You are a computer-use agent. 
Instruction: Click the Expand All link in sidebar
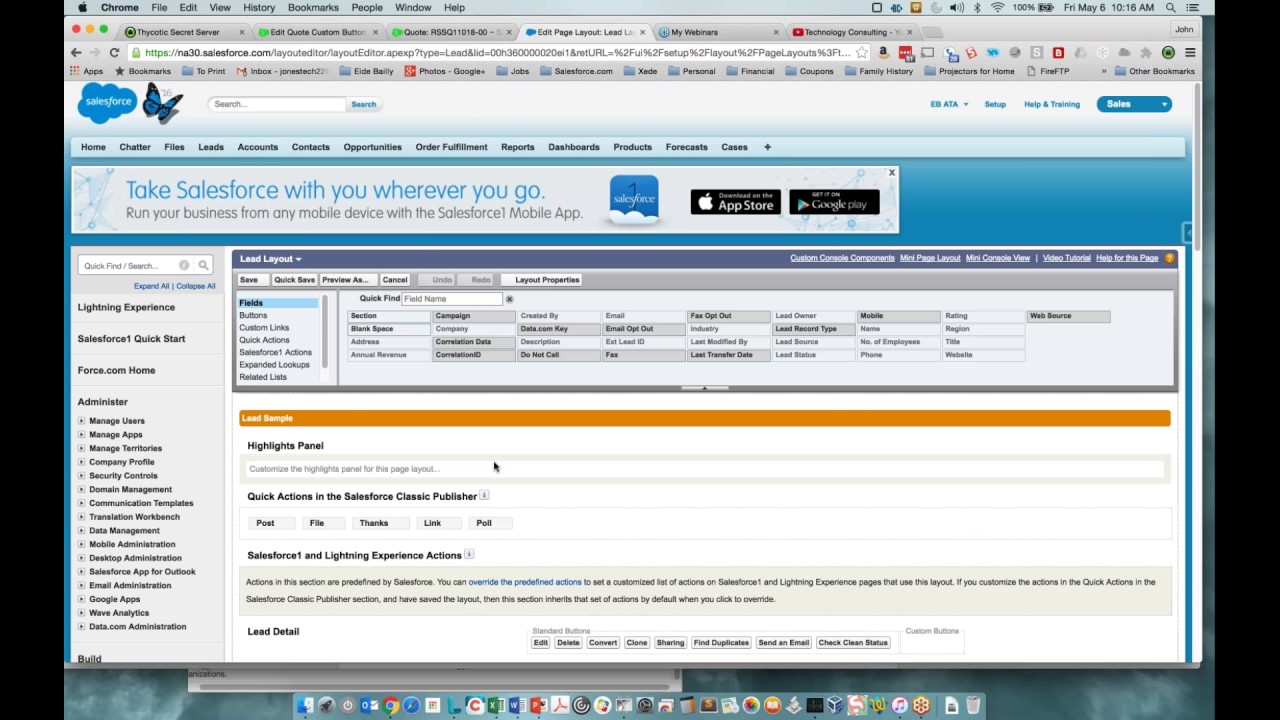(x=151, y=286)
